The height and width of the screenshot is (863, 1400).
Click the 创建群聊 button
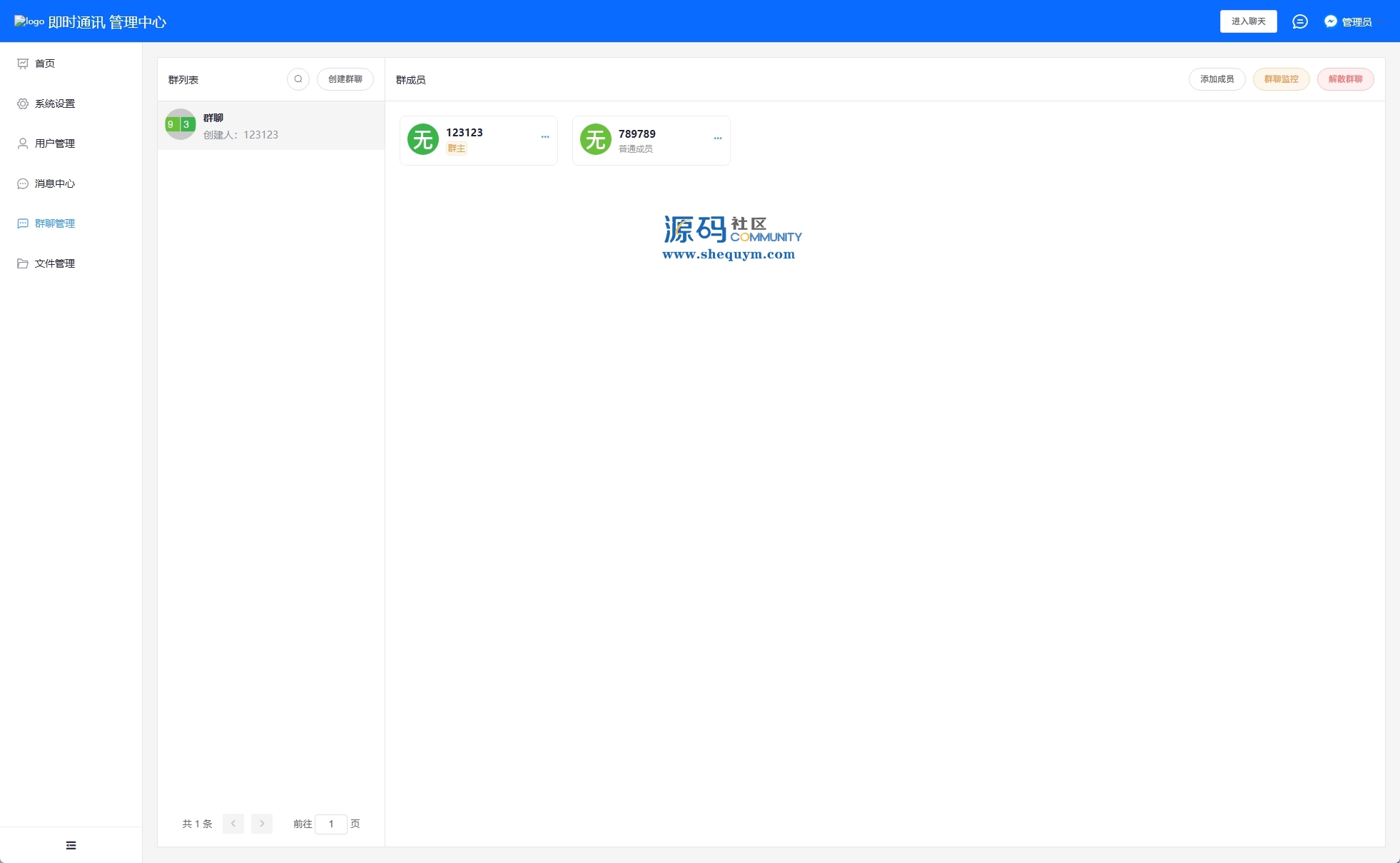pos(345,79)
